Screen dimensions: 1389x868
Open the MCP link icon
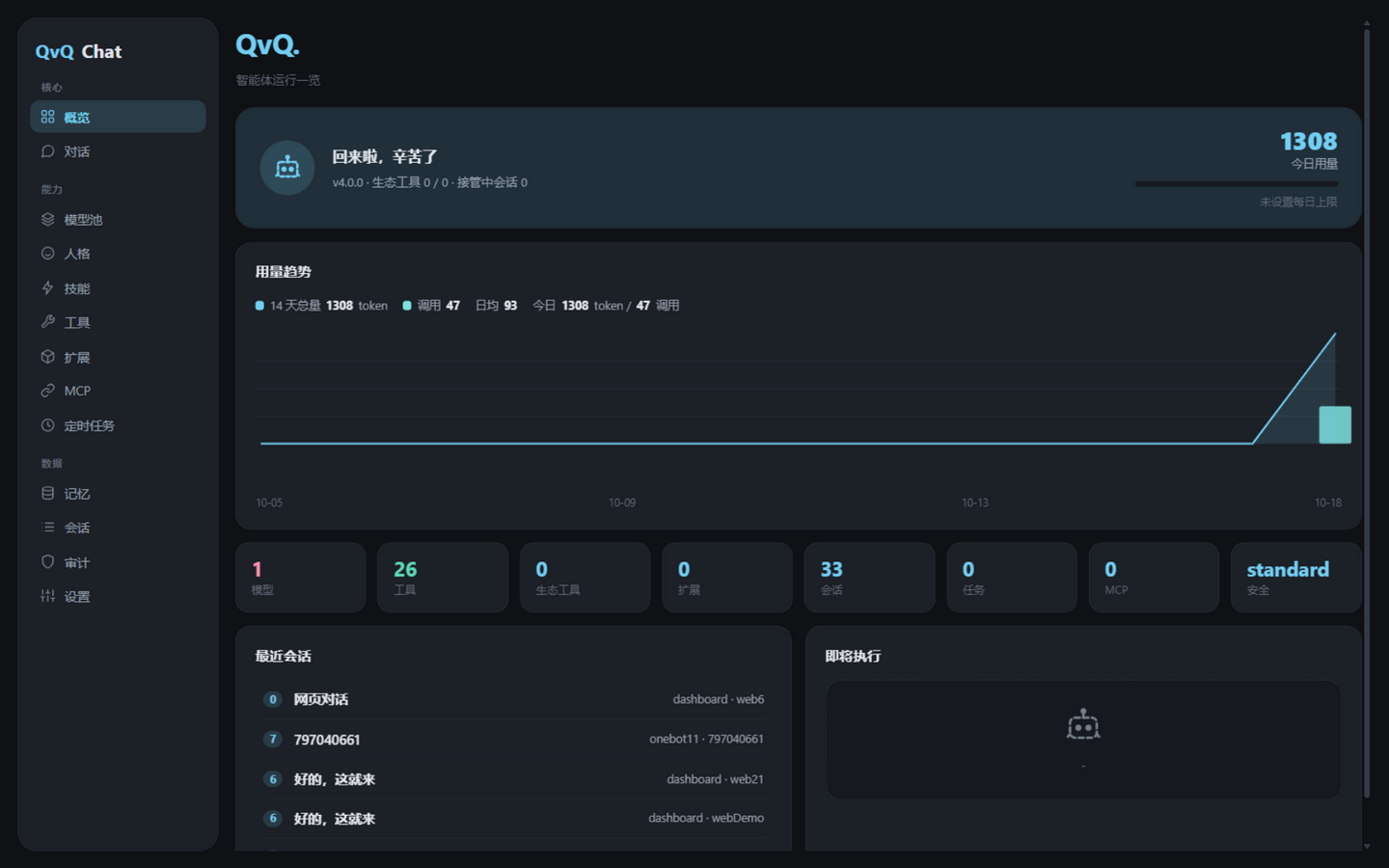click(47, 391)
